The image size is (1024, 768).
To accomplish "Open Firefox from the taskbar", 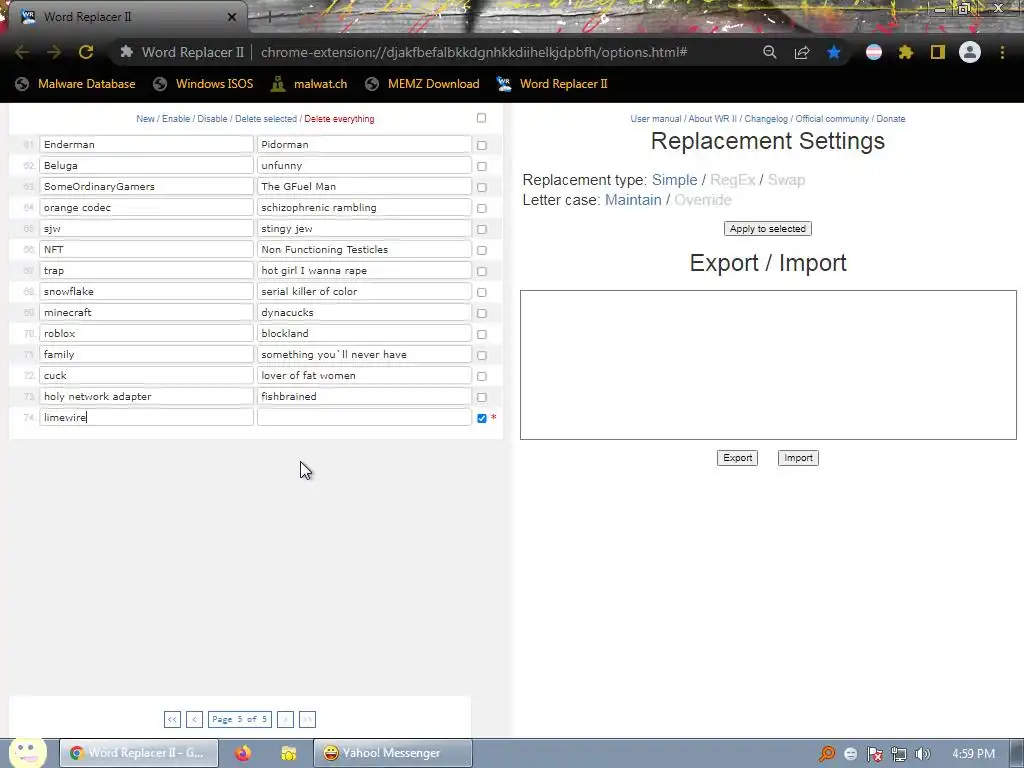I will tap(243, 753).
